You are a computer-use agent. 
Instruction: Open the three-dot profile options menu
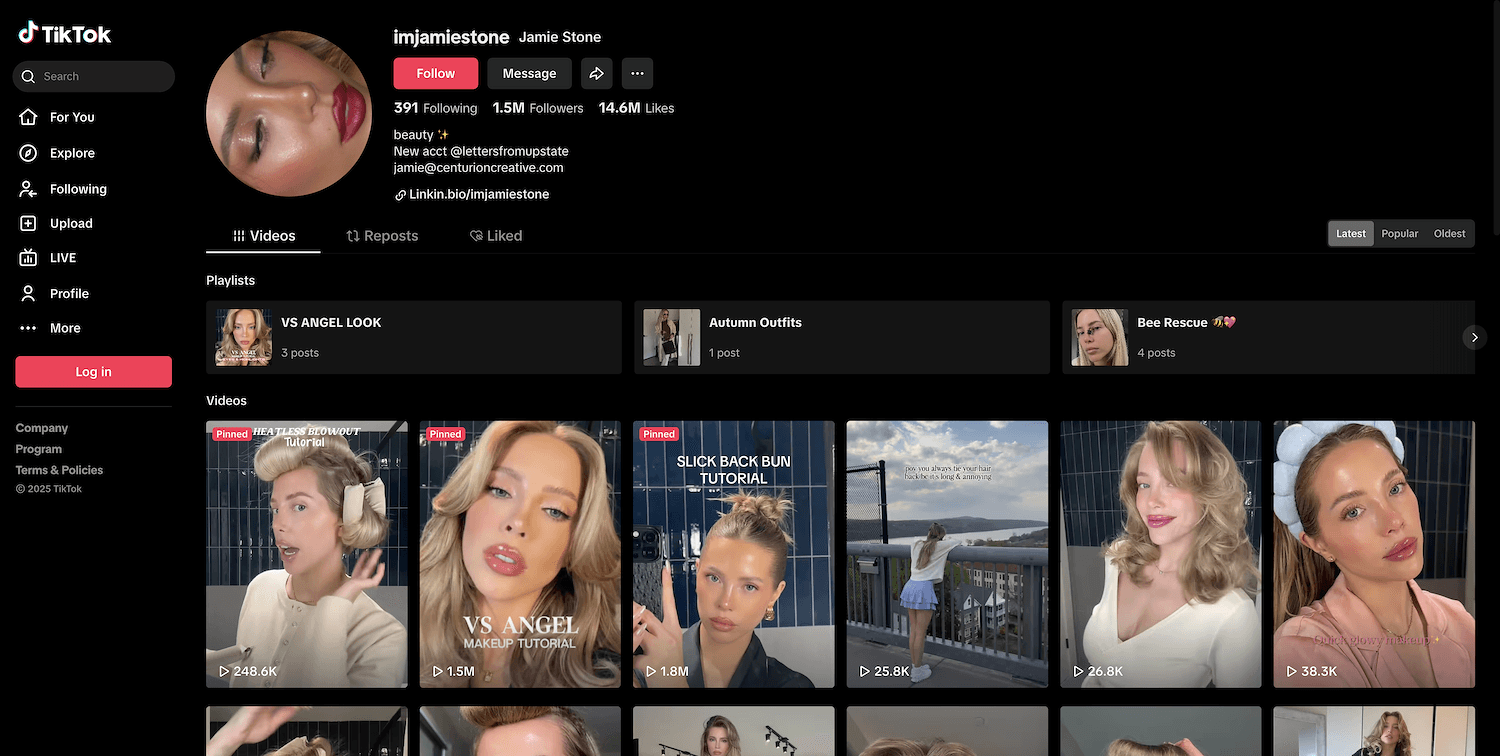coord(637,73)
